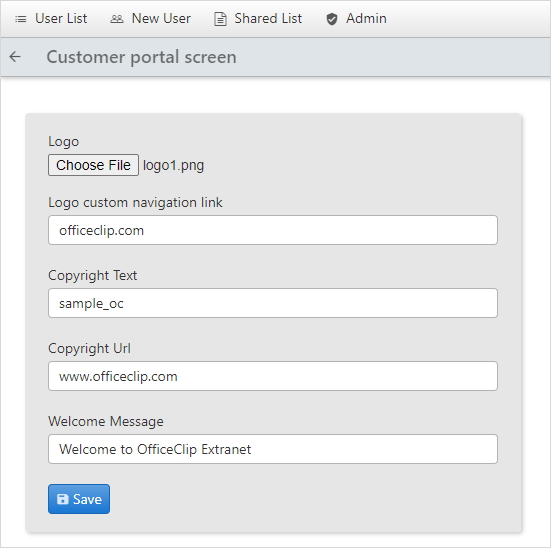Click the Copyright Url label
The width and height of the screenshot is (551, 548).
[89, 348]
